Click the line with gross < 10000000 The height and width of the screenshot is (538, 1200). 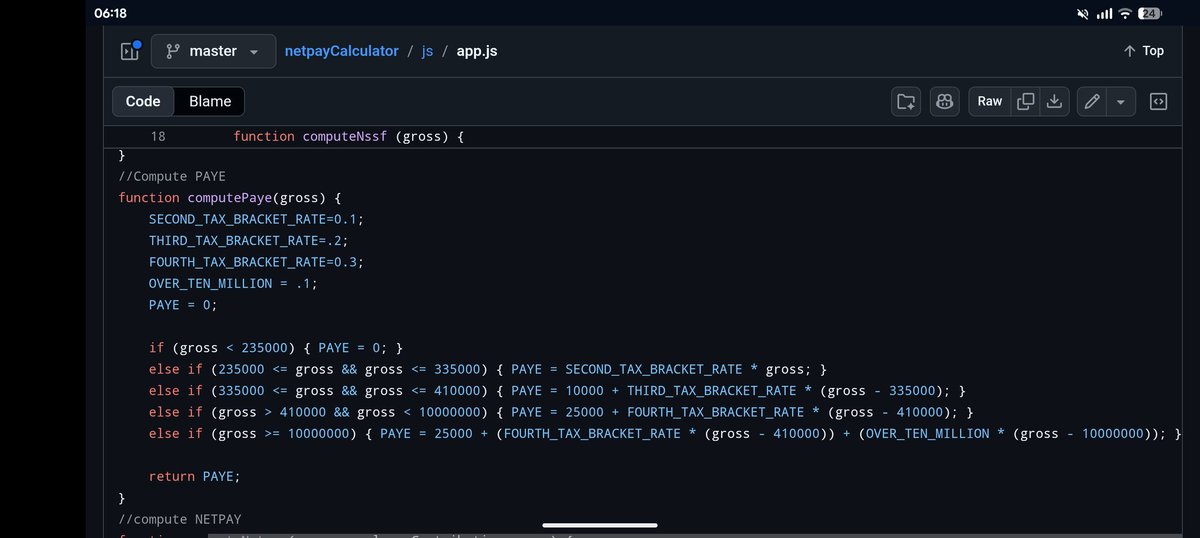[x=561, y=412]
